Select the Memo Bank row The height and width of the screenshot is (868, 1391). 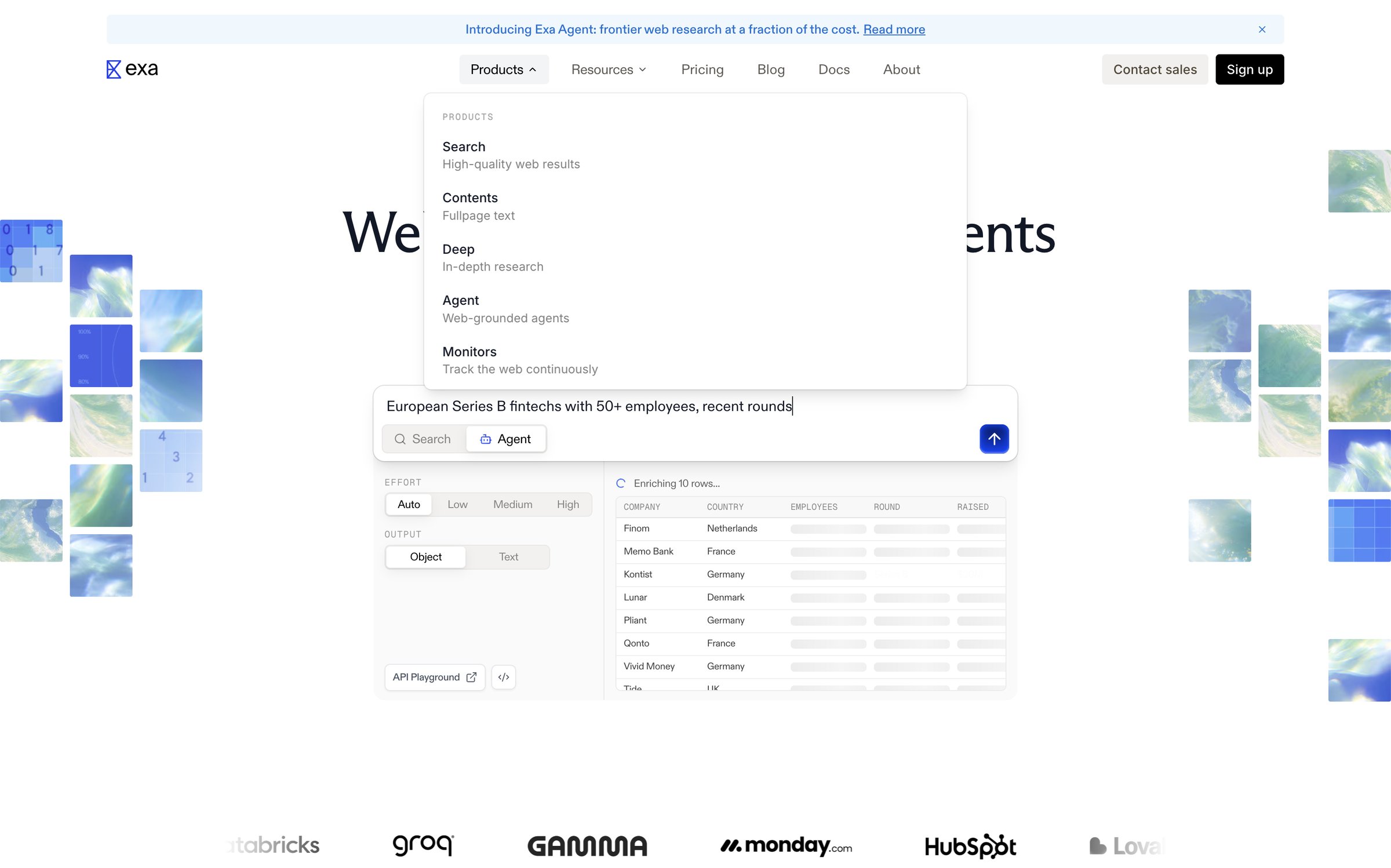click(810, 552)
